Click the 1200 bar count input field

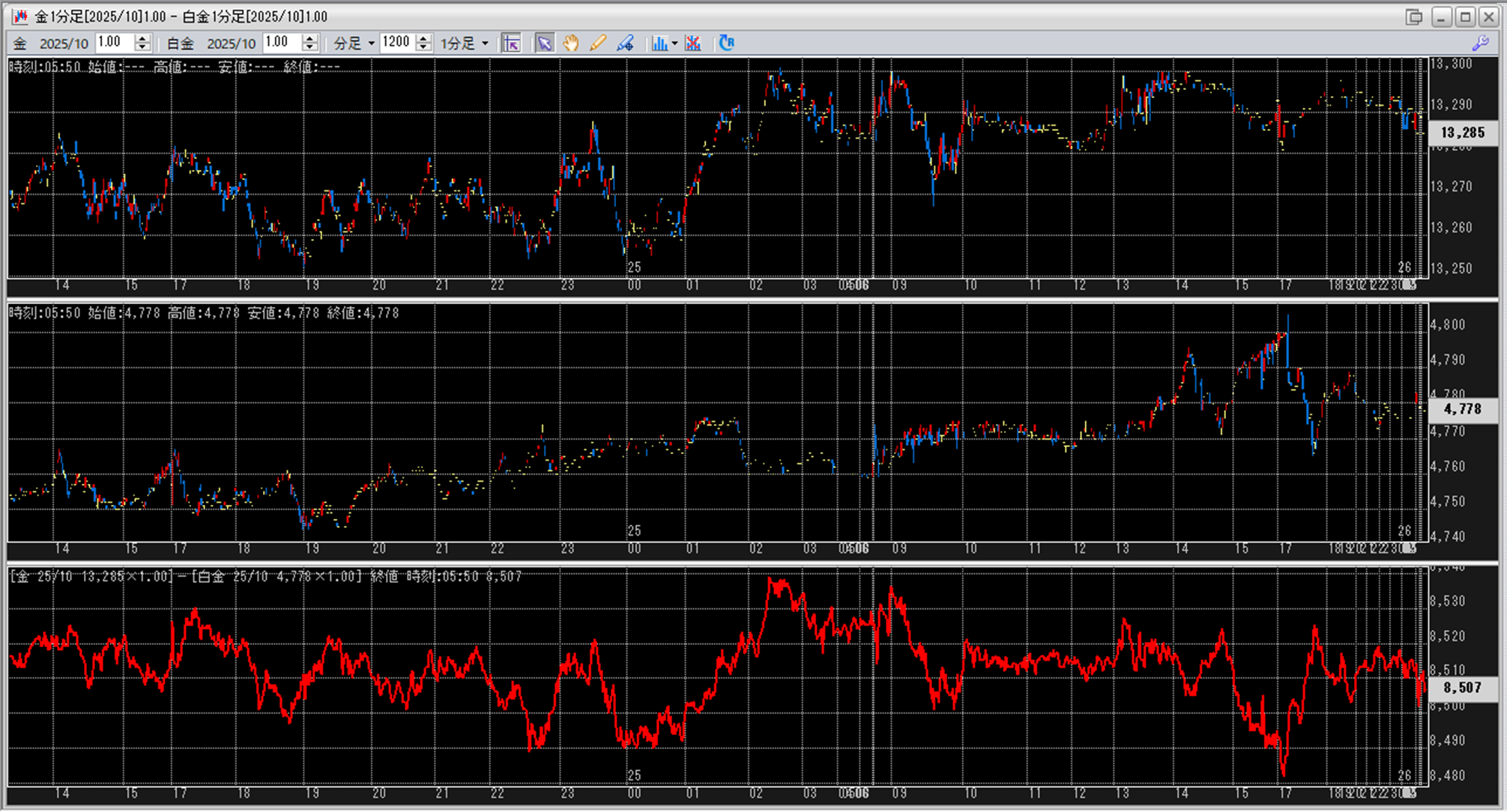click(x=397, y=43)
